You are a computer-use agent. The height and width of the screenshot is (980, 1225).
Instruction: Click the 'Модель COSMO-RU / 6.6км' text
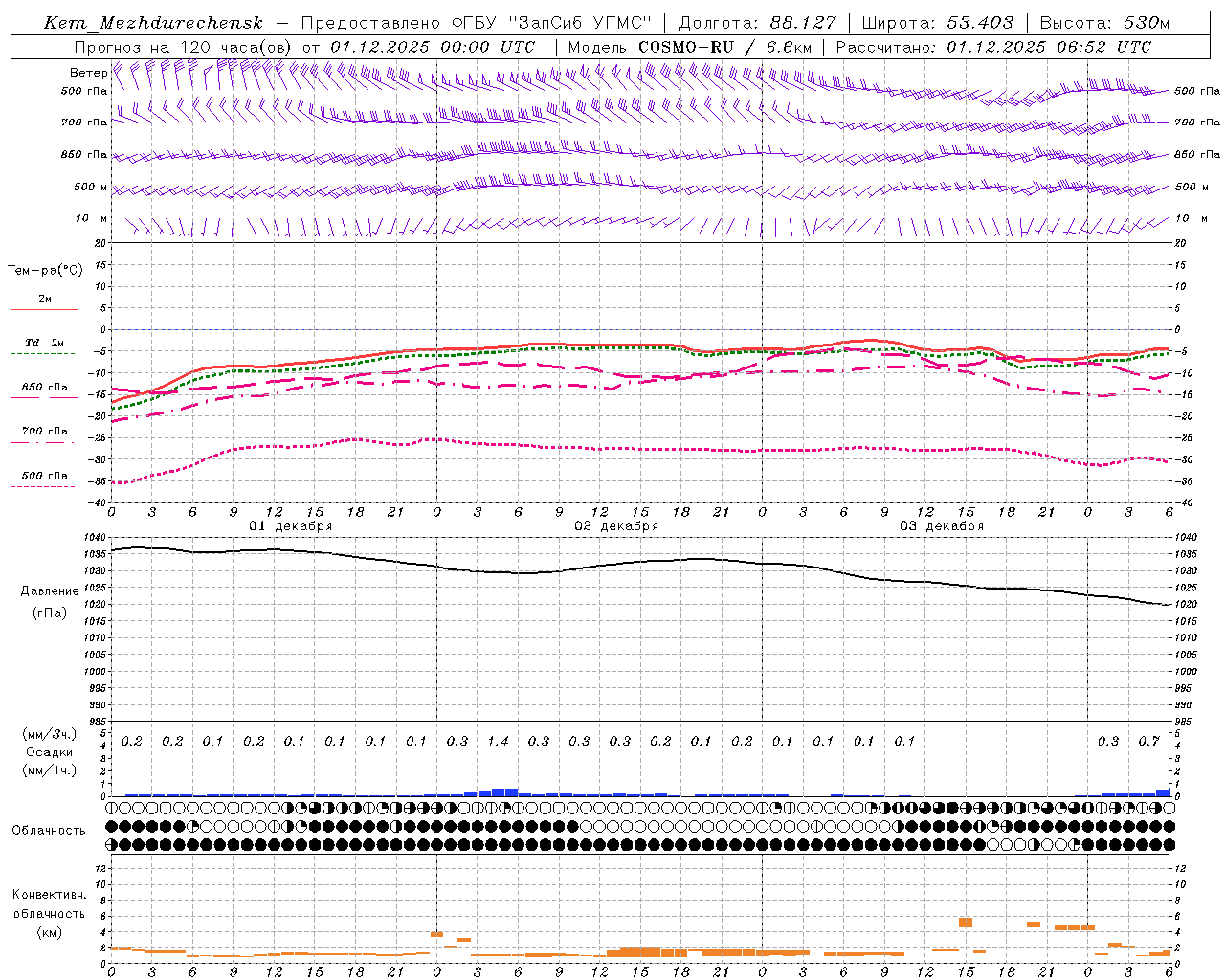[689, 47]
